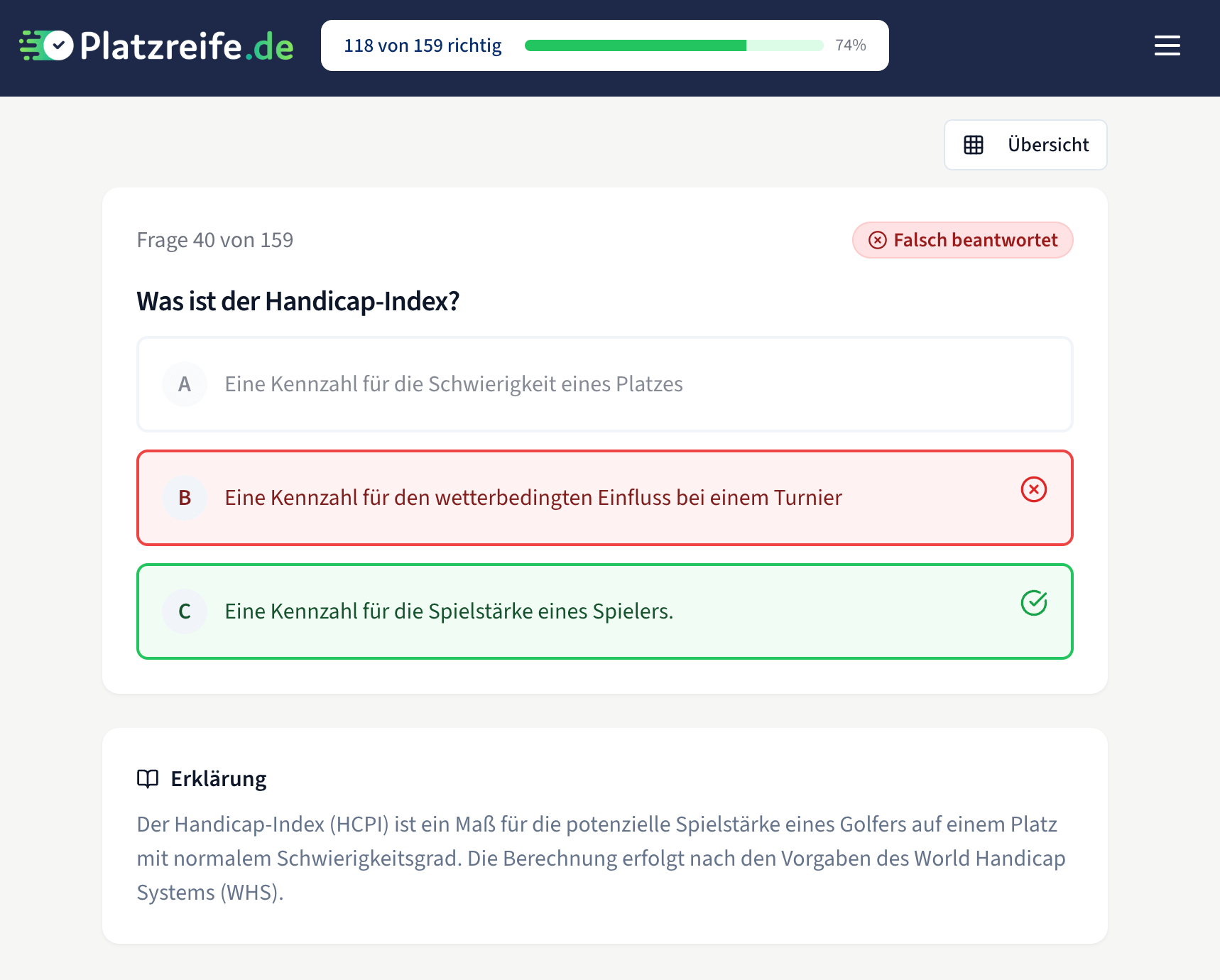Click the Platzreife.de home link text
Image resolution: width=1220 pixels, height=980 pixels.
tap(187, 46)
